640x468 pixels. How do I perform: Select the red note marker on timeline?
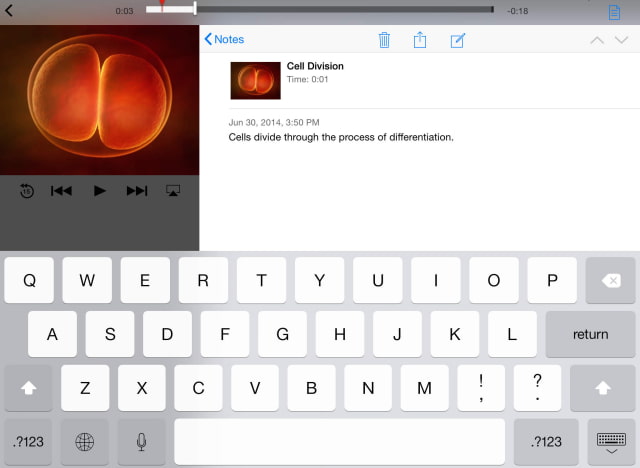pyautogui.click(x=162, y=5)
